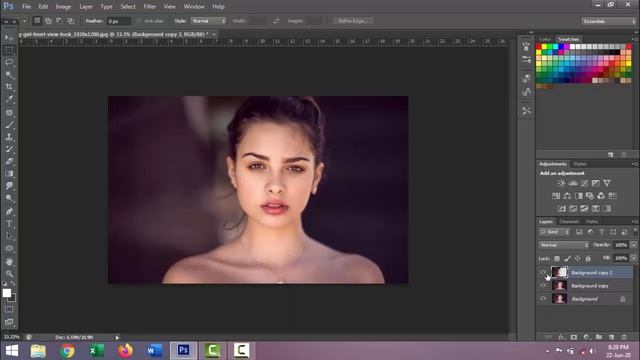640x360 pixels.
Task: Switch to the Paths tab
Action: click(592, 222)
